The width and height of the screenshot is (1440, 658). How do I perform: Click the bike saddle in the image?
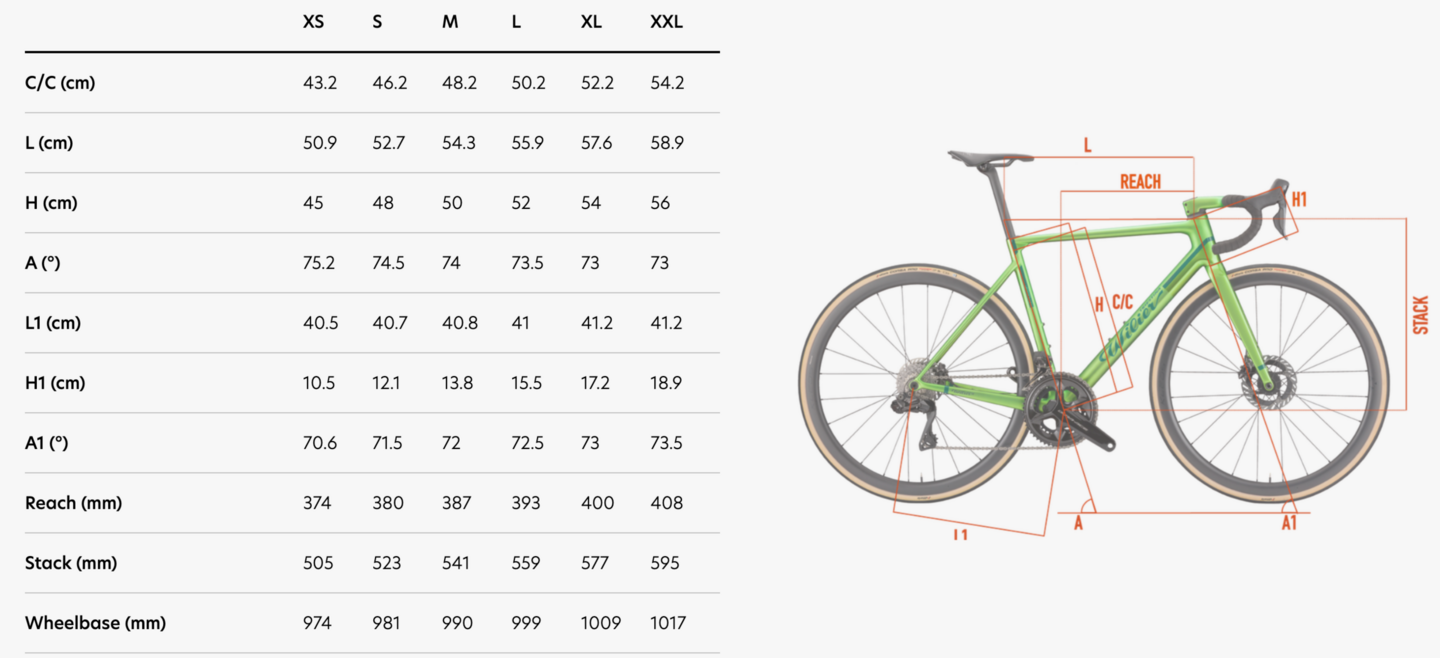coord(990,157)
